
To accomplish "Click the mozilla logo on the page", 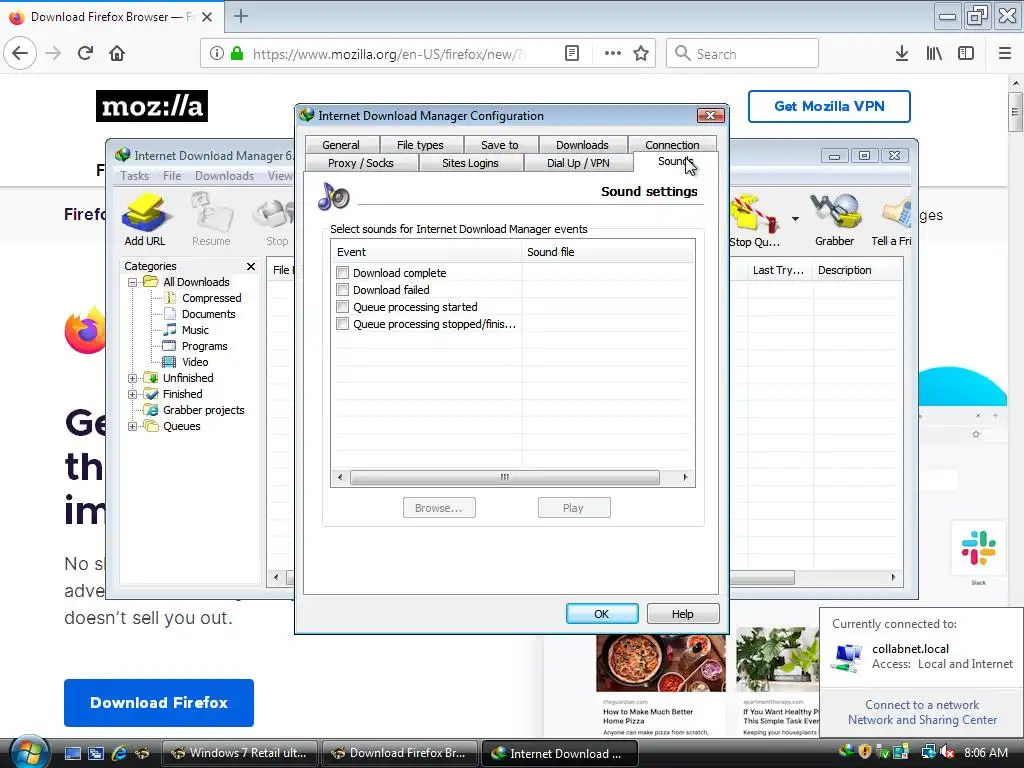I will pyautogui.click(x=152, y=106).
